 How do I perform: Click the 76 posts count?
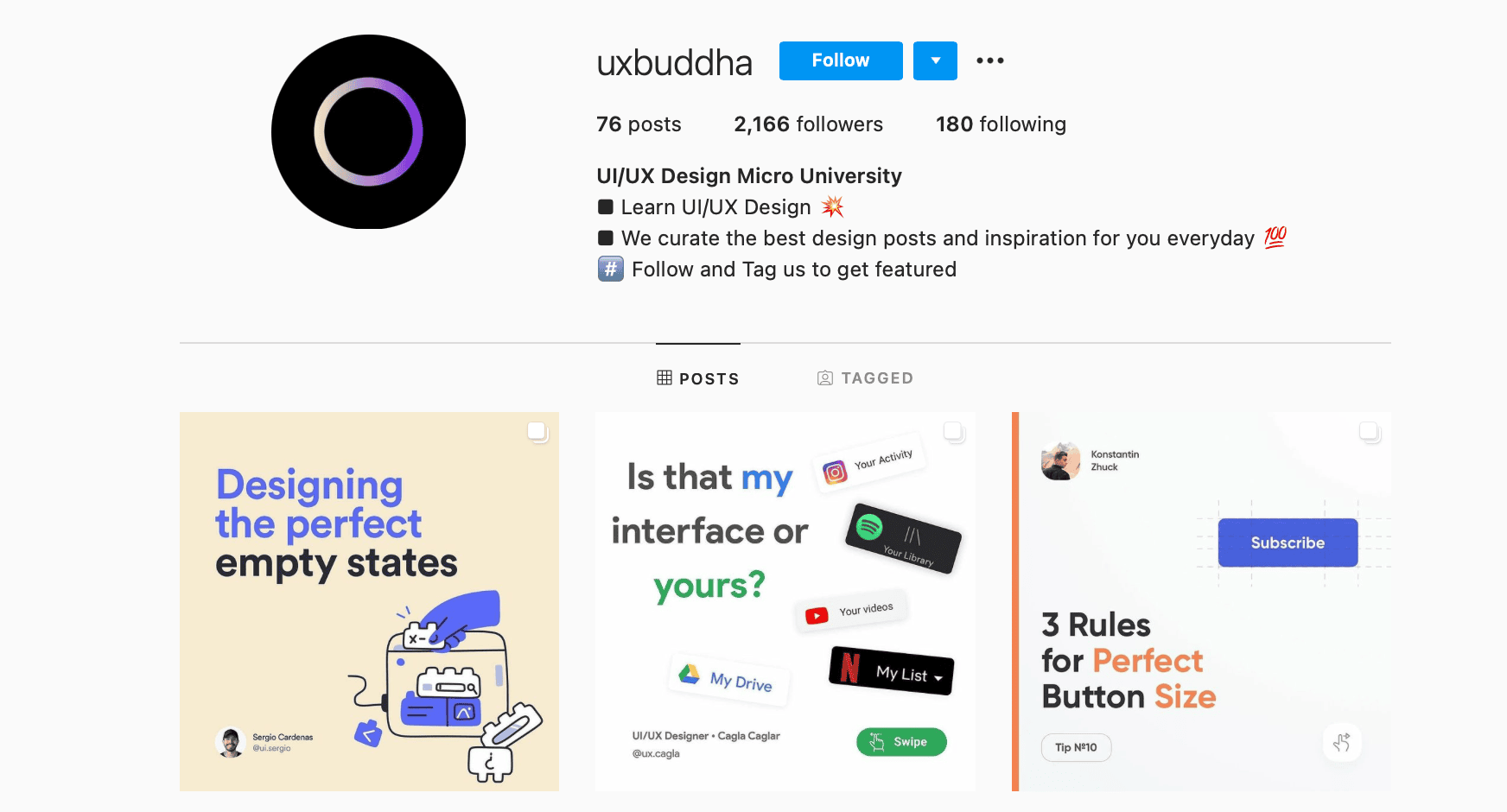tap(639, 124)
